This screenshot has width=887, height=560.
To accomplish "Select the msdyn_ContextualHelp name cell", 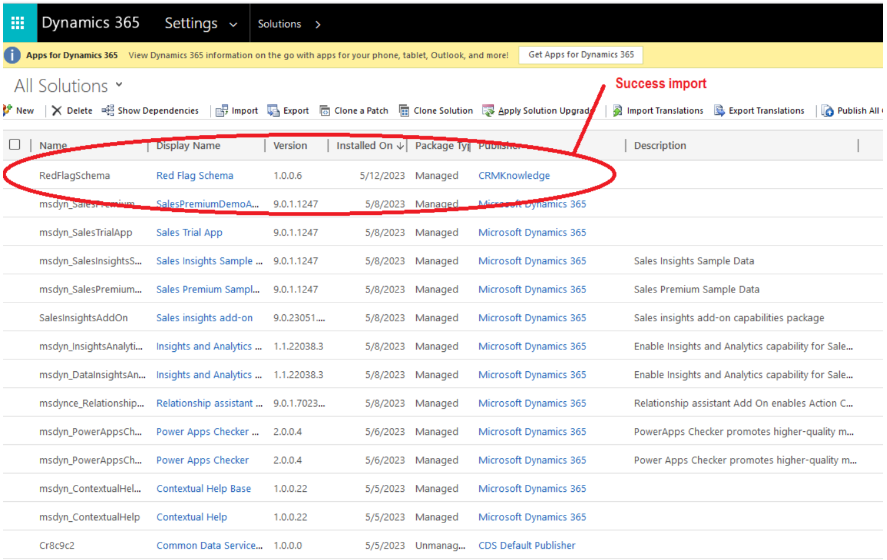I will point(89,517).
